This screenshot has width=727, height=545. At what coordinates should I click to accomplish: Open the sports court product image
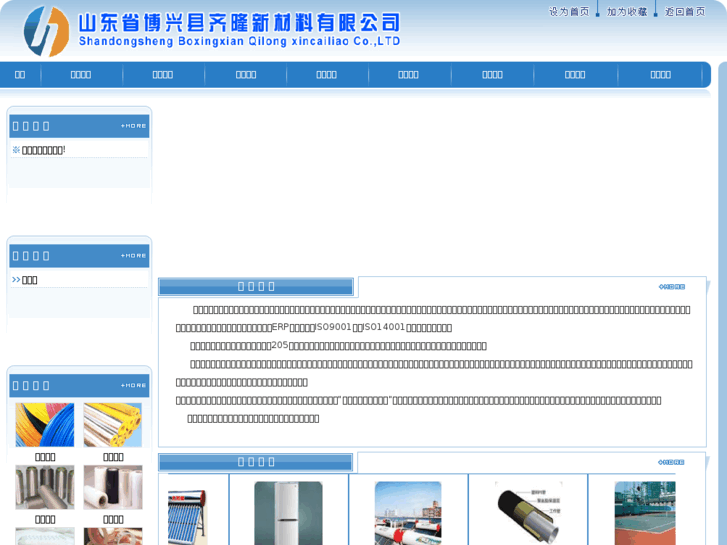645,513
